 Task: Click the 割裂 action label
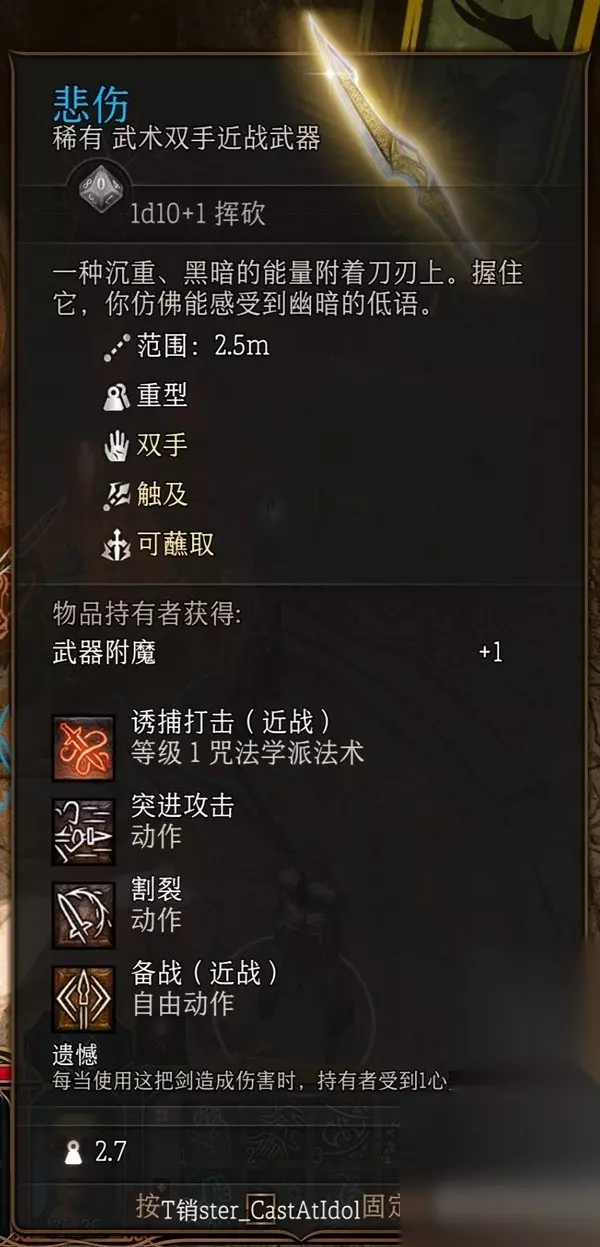[156, 888]
